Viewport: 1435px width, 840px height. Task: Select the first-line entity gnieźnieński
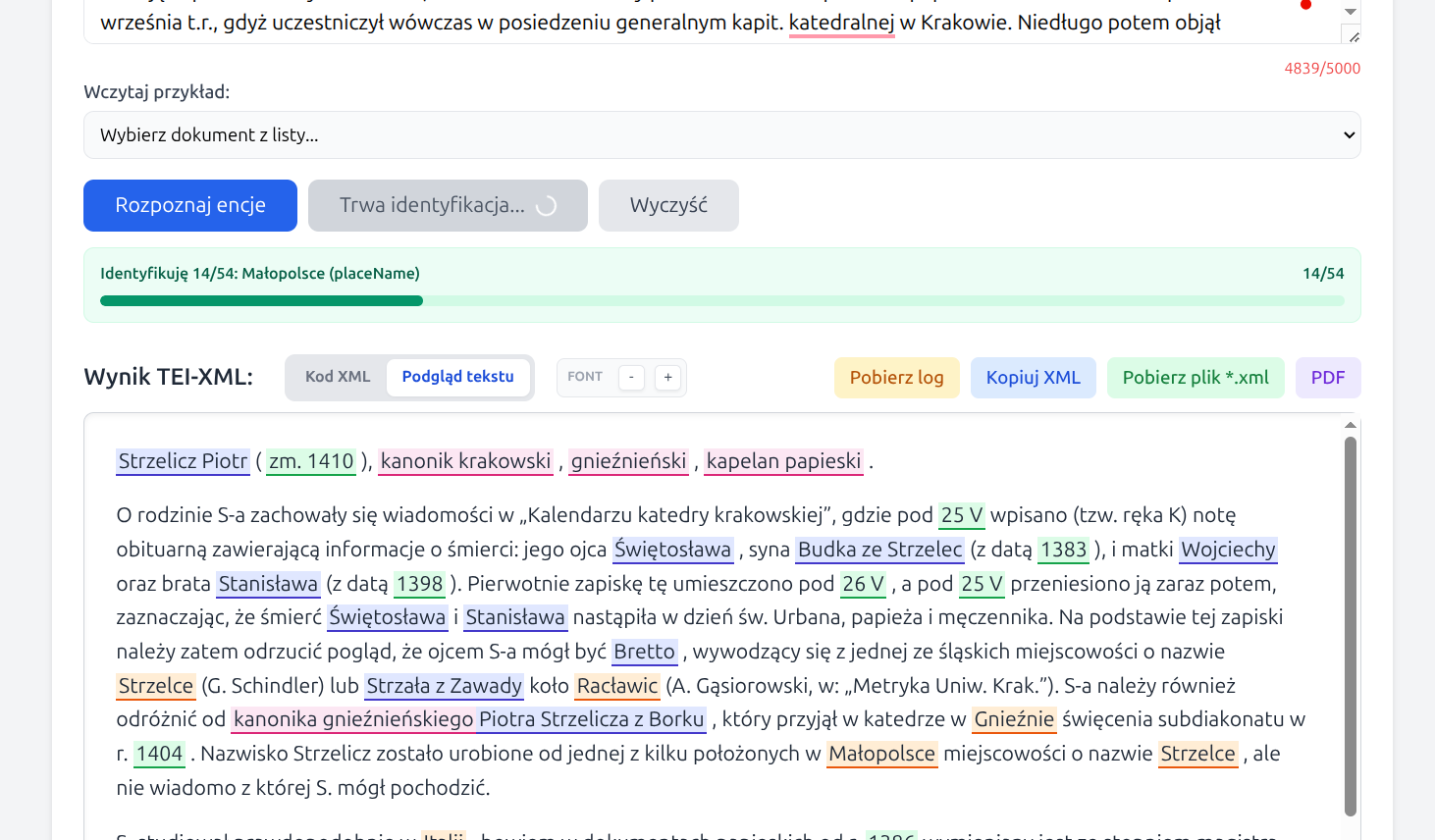[x=629, y=461]
